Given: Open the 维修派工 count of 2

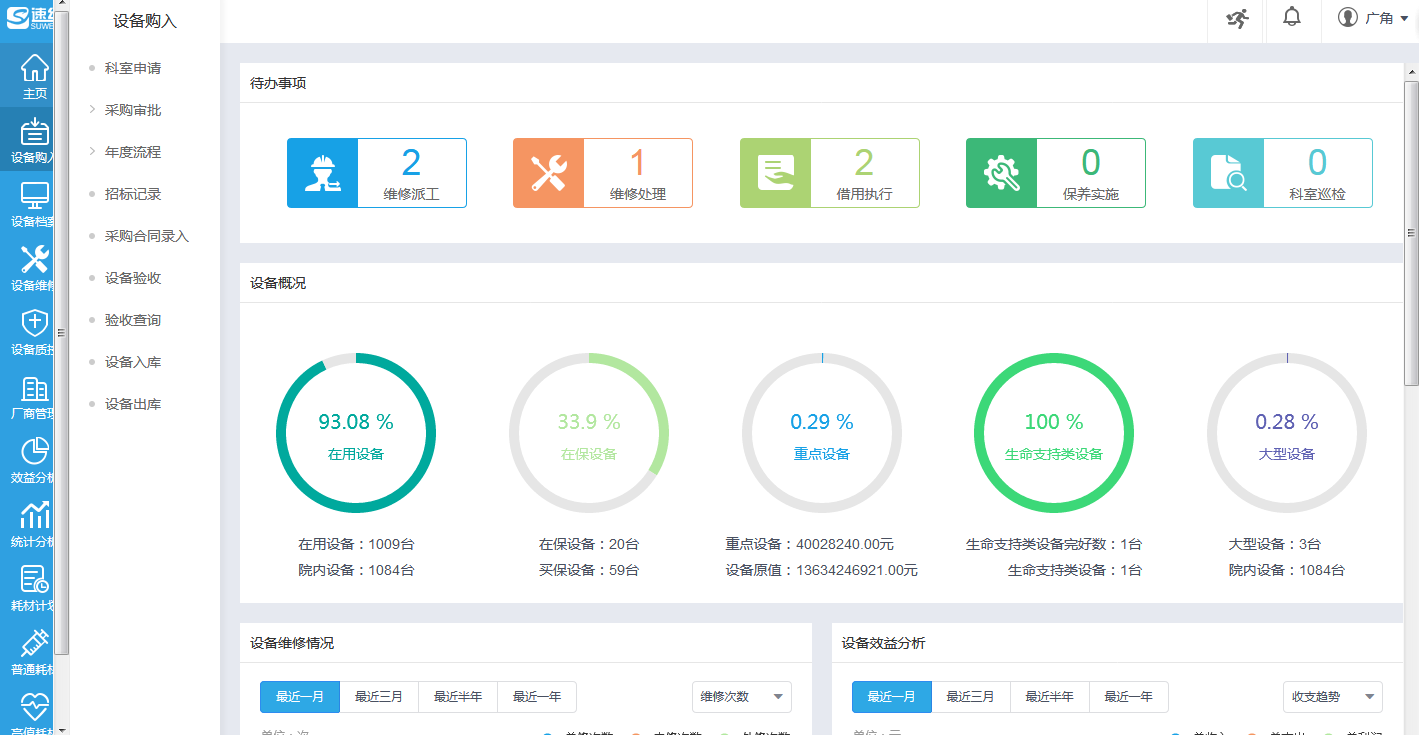Looking at the screenshot, I should [x=411, y=162].
